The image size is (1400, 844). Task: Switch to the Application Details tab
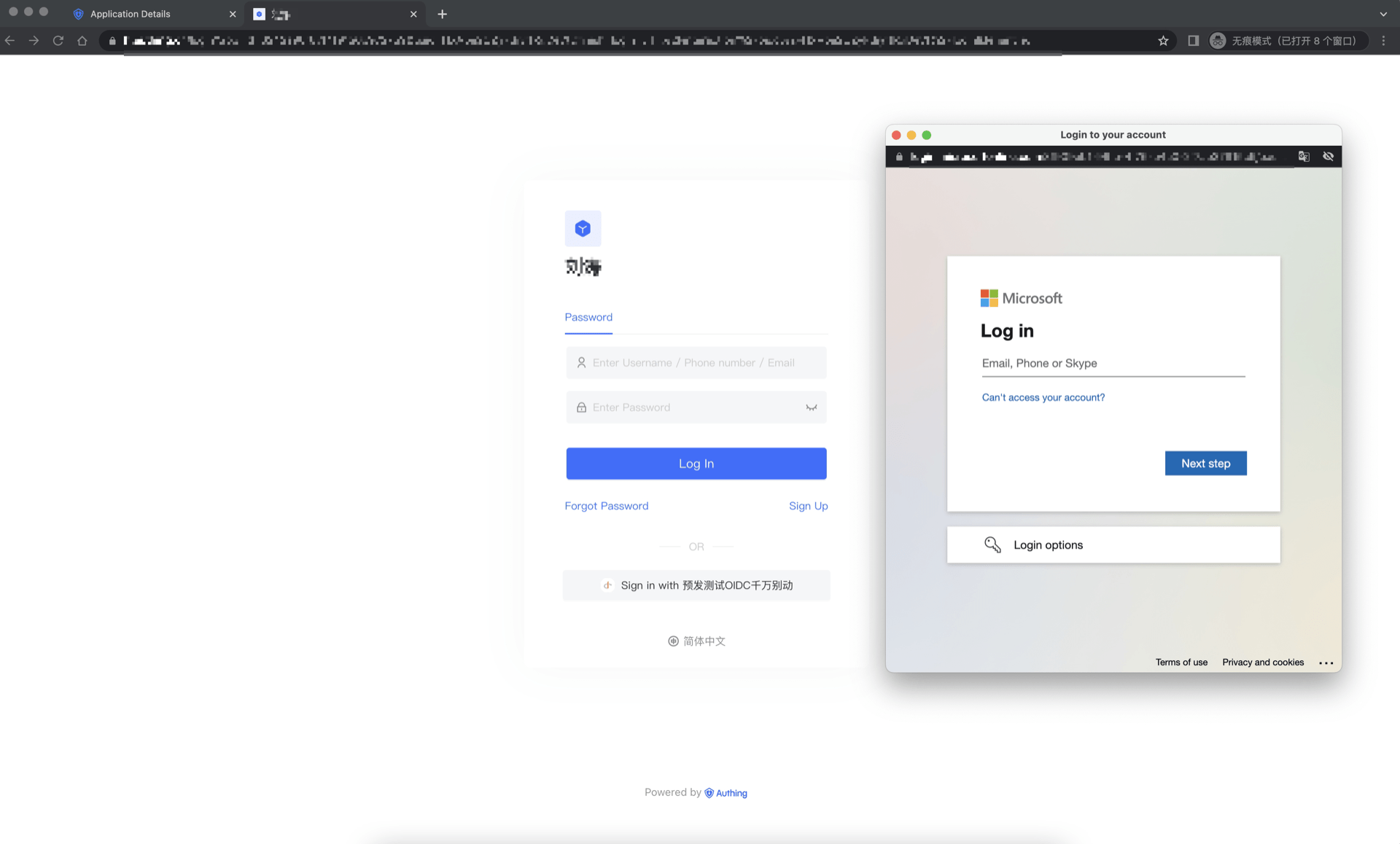click(x=131, y=14)
